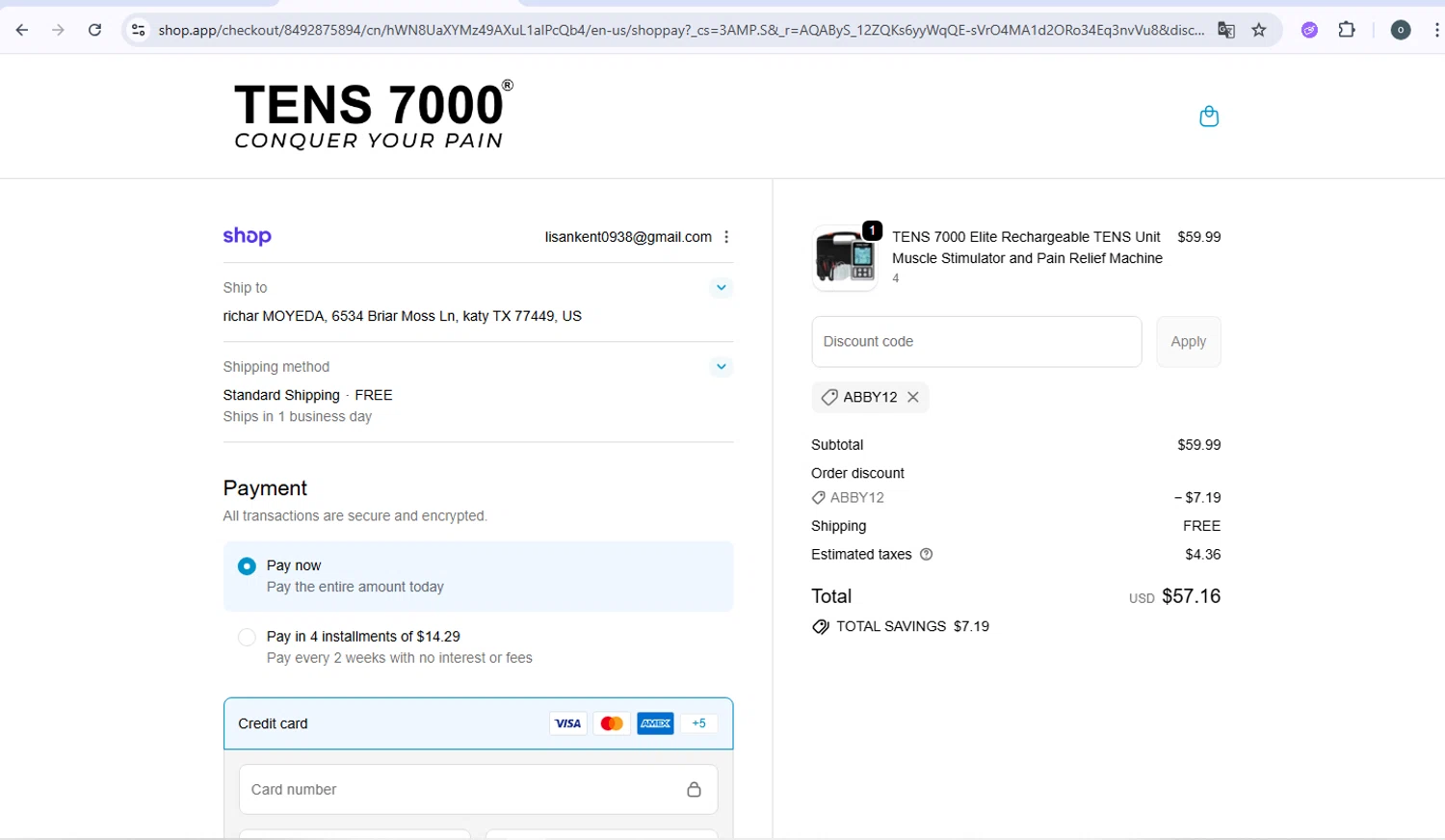Click the TENS 7000 product thumbnail
Image resolution: width=1445 pixels, height=840 pixels.
tap(845, 259)
